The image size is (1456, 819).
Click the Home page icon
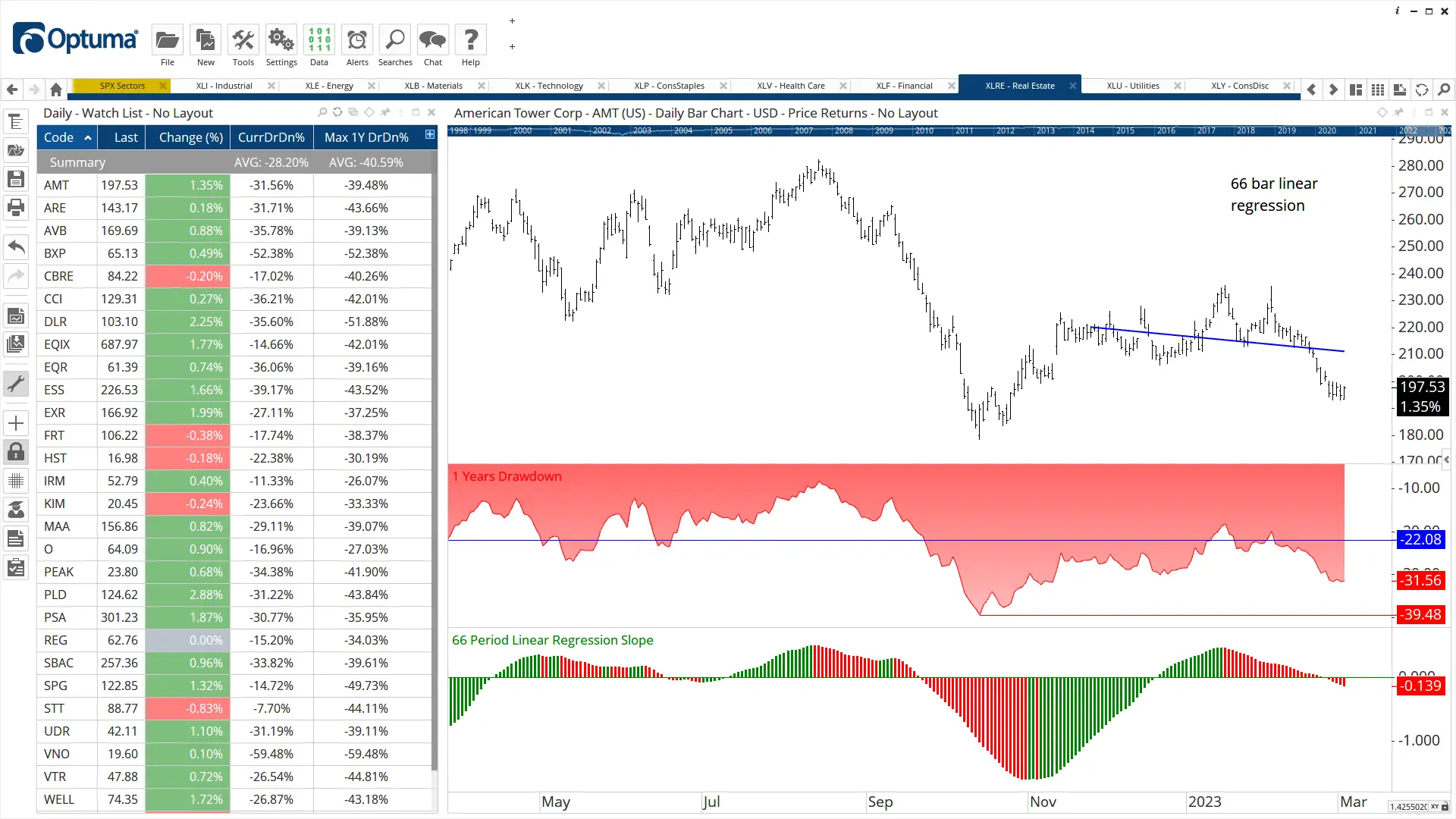(x=55, y=89)
